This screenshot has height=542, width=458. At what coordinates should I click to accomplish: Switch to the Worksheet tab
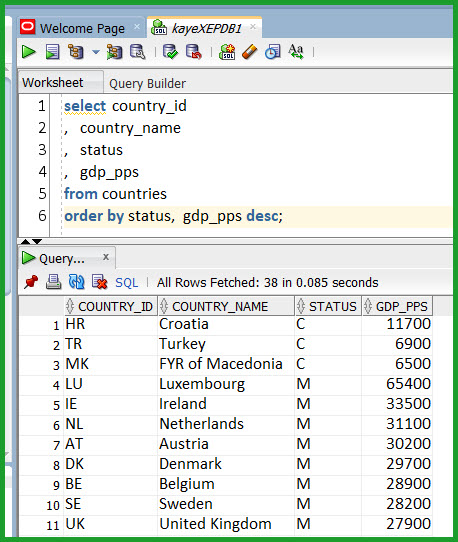tap(53, 83)
